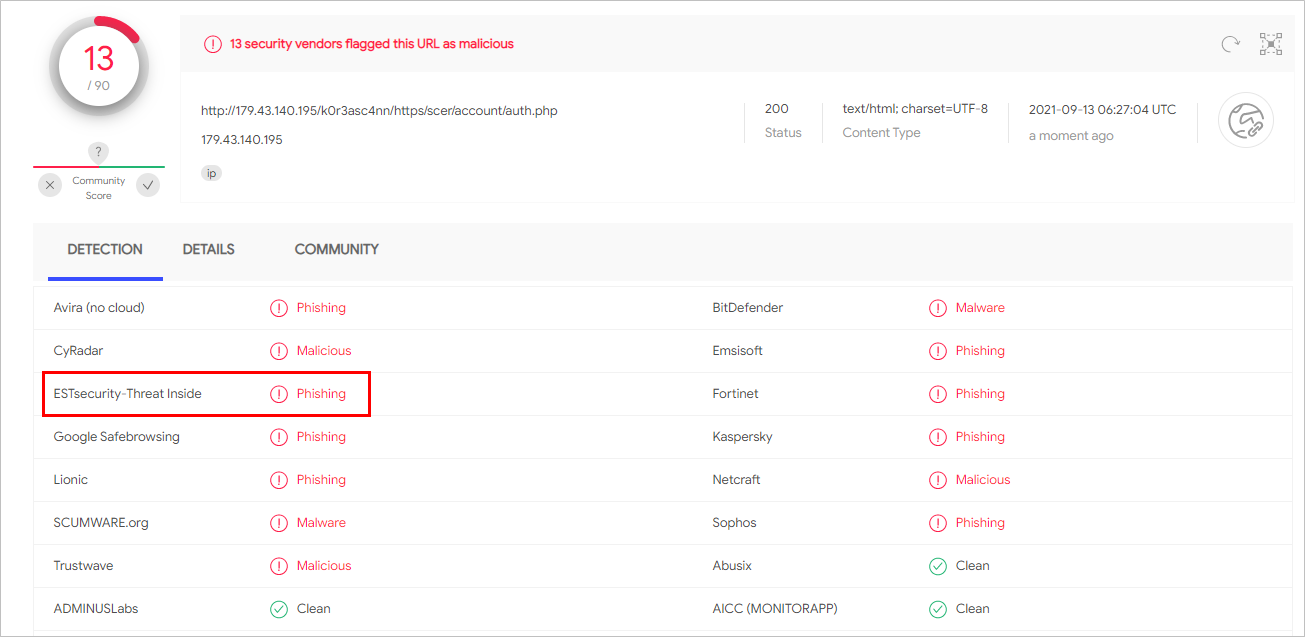Click the alert icon for SCUMWARE.org Malware
This screenshot has height=637, width=1305.
click(x=279, y=523)
